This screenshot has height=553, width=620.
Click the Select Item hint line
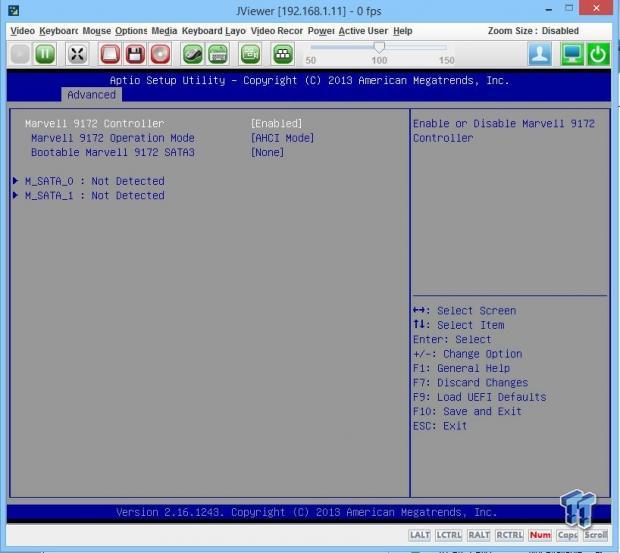458,325
